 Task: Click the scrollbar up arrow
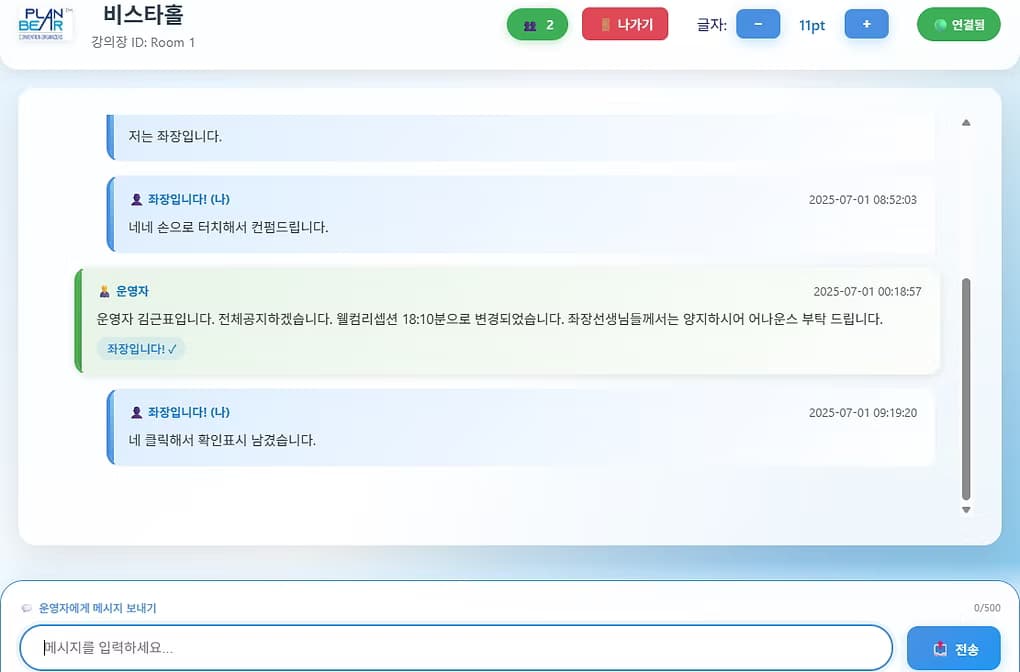pyautogui.click(x=966, y=122)
